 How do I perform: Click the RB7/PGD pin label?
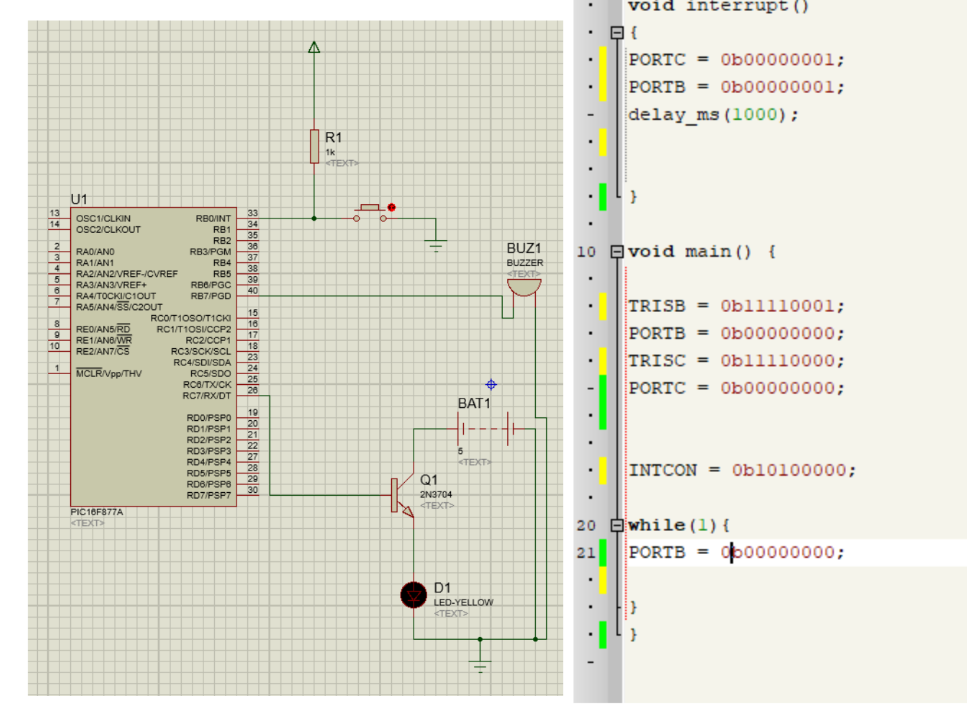(211, 296)
